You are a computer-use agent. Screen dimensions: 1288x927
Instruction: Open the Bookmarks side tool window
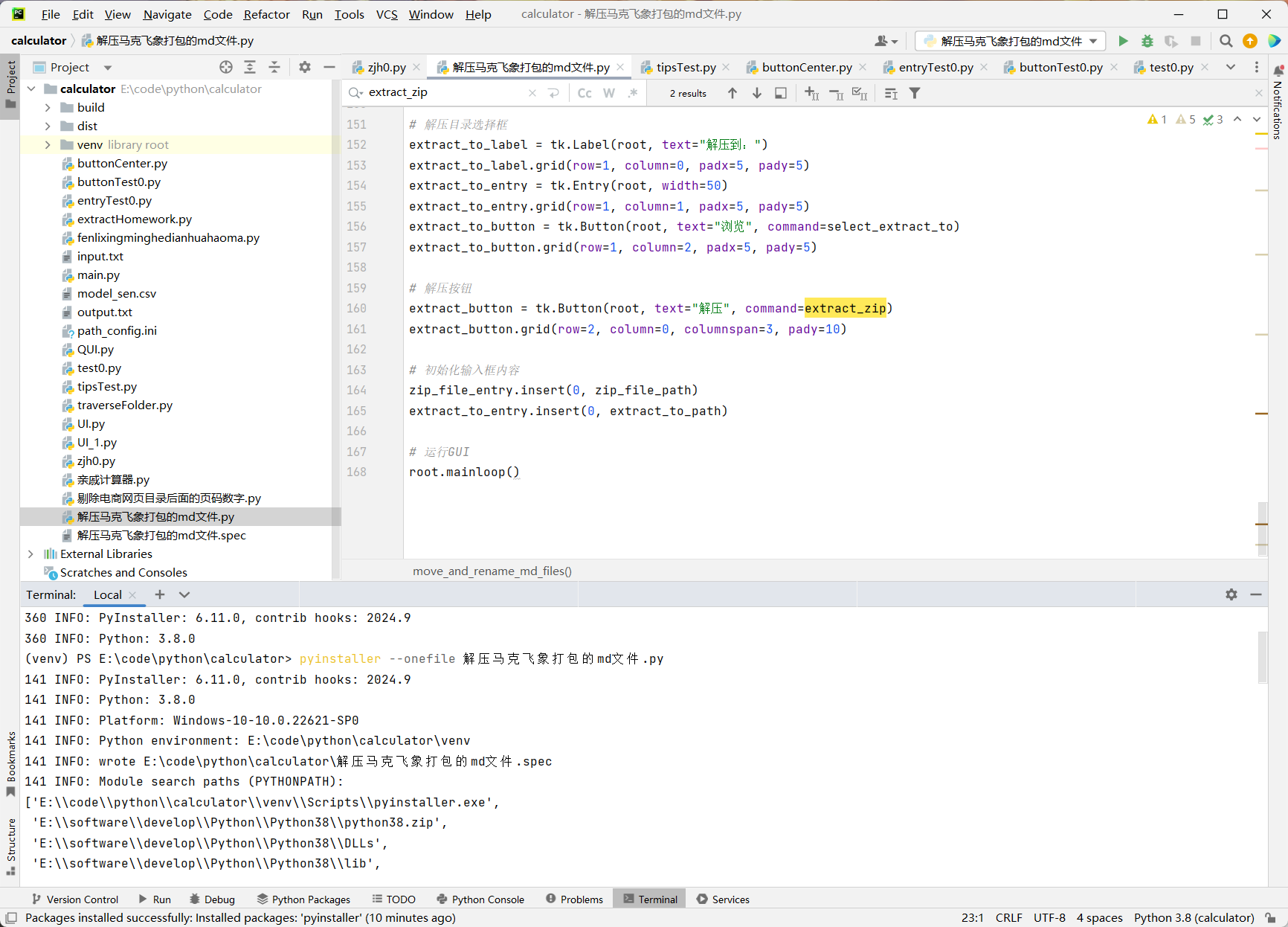10,764
